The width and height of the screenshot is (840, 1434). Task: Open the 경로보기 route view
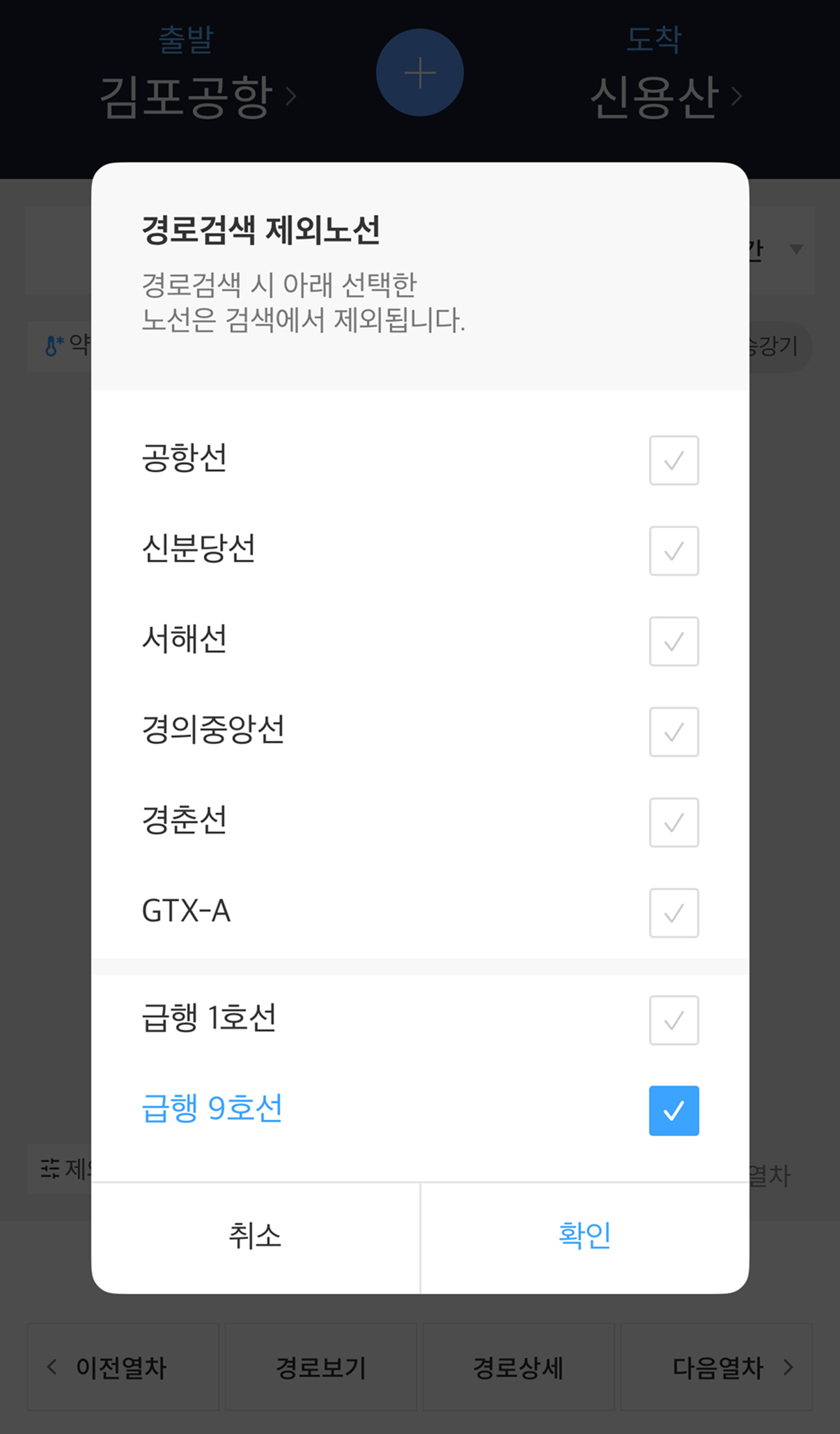point(321,1368)
